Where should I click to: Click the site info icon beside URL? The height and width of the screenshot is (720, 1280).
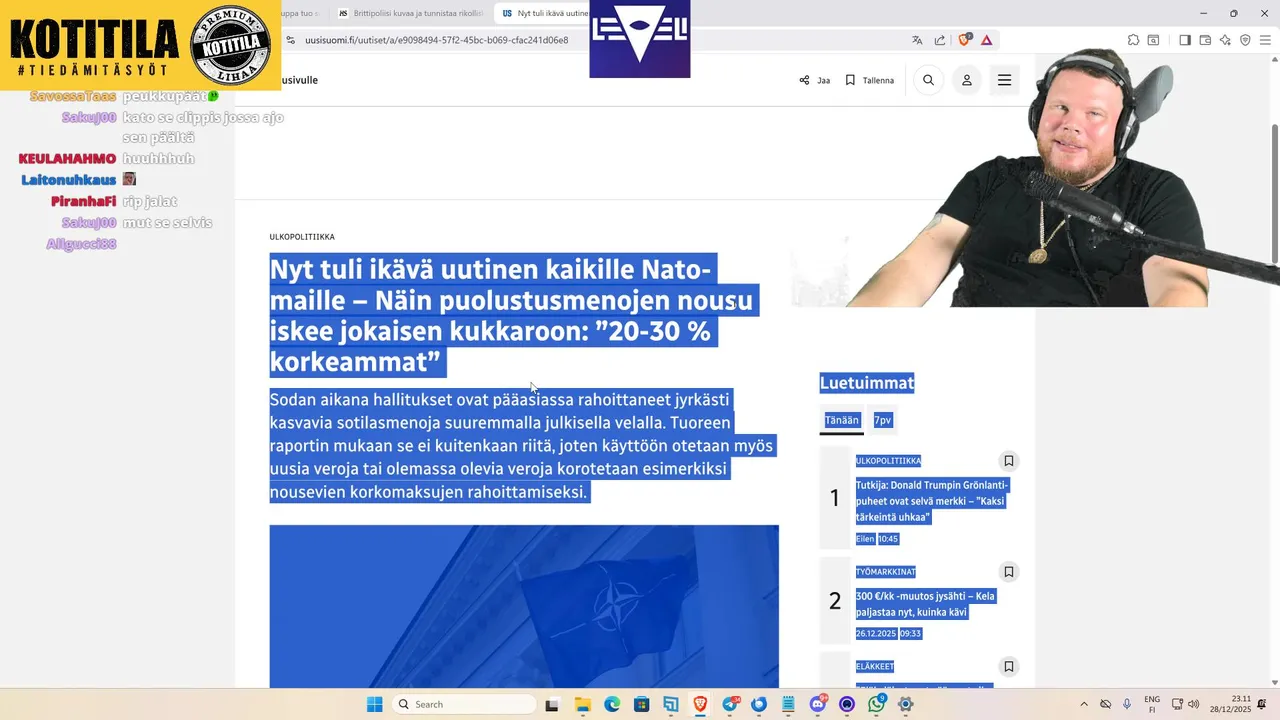pyautogui.click(x=290, y=40)
